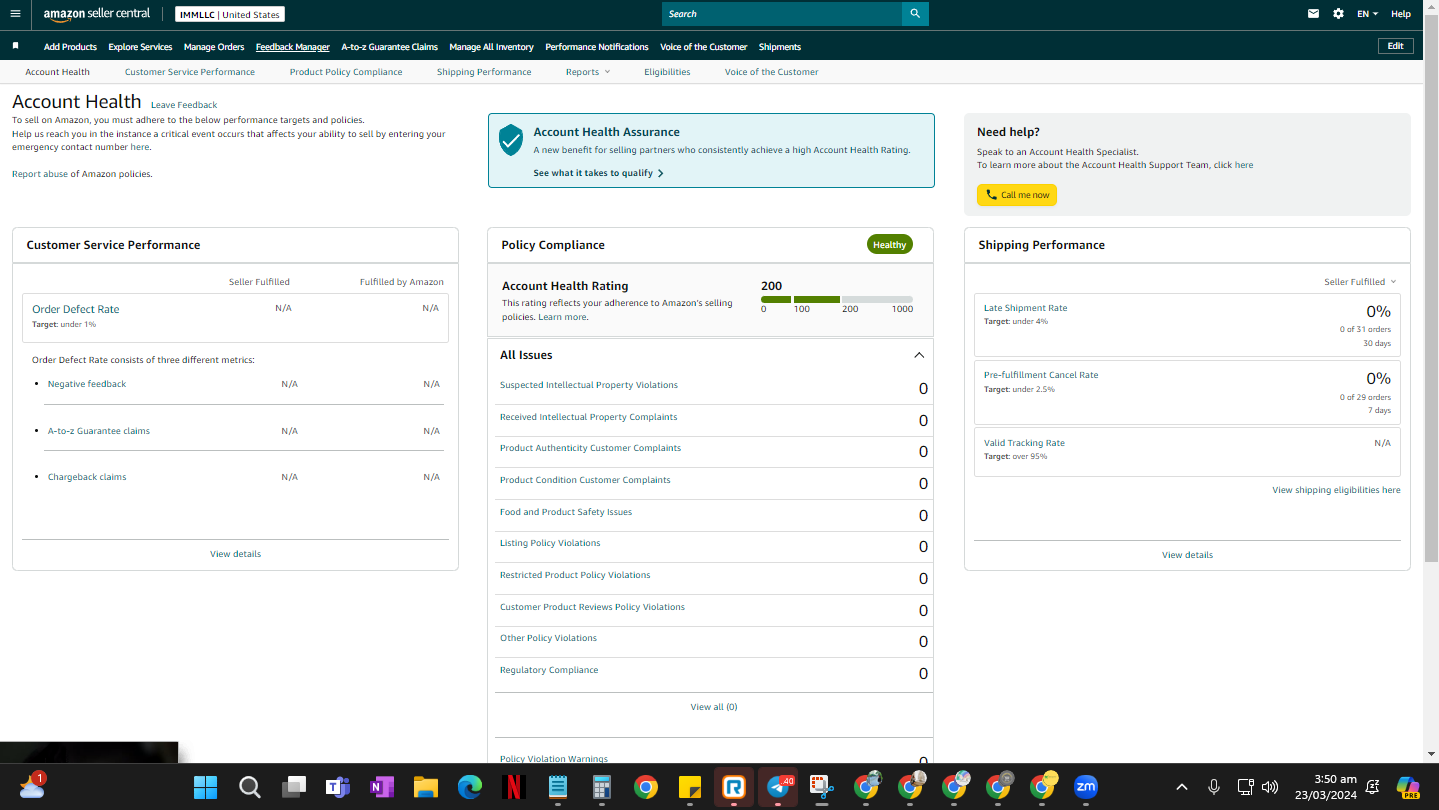The width and height of the screenshot is (1439, 810).
Task: Click in the Search input field
Action: pyautogui.click(x=782, y=14)
